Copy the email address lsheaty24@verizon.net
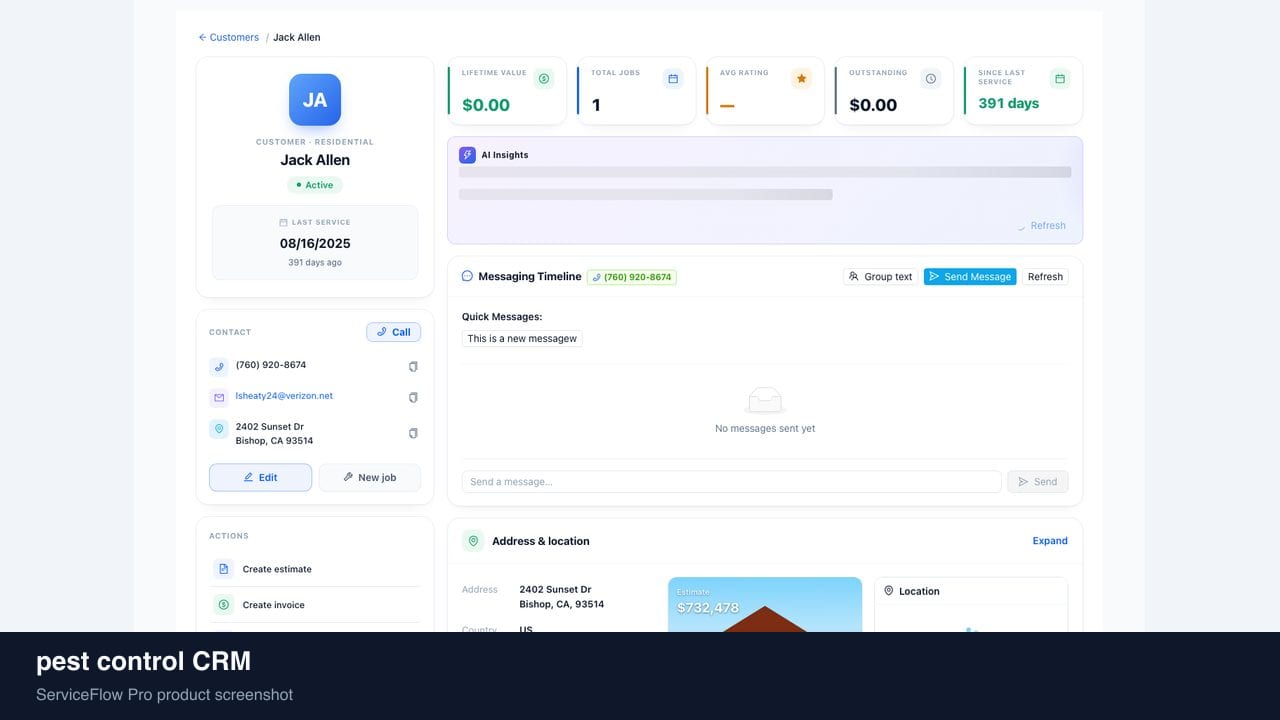1280x720 pixels. (x=413, y=398)
